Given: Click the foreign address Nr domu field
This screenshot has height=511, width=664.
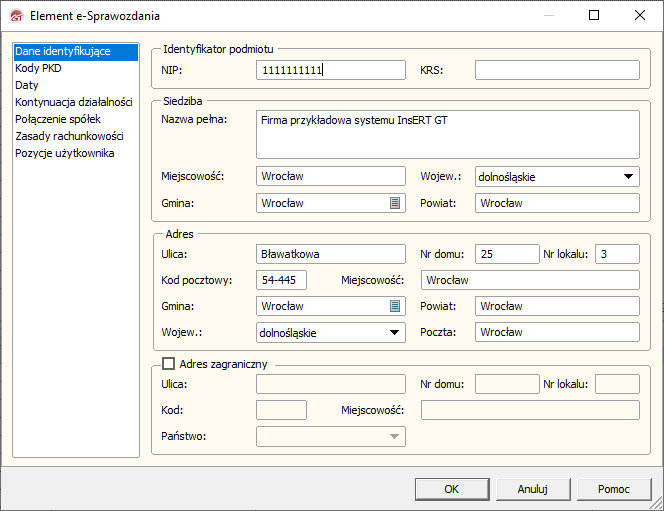Looking at the screenshot, I should coord(507,384).
